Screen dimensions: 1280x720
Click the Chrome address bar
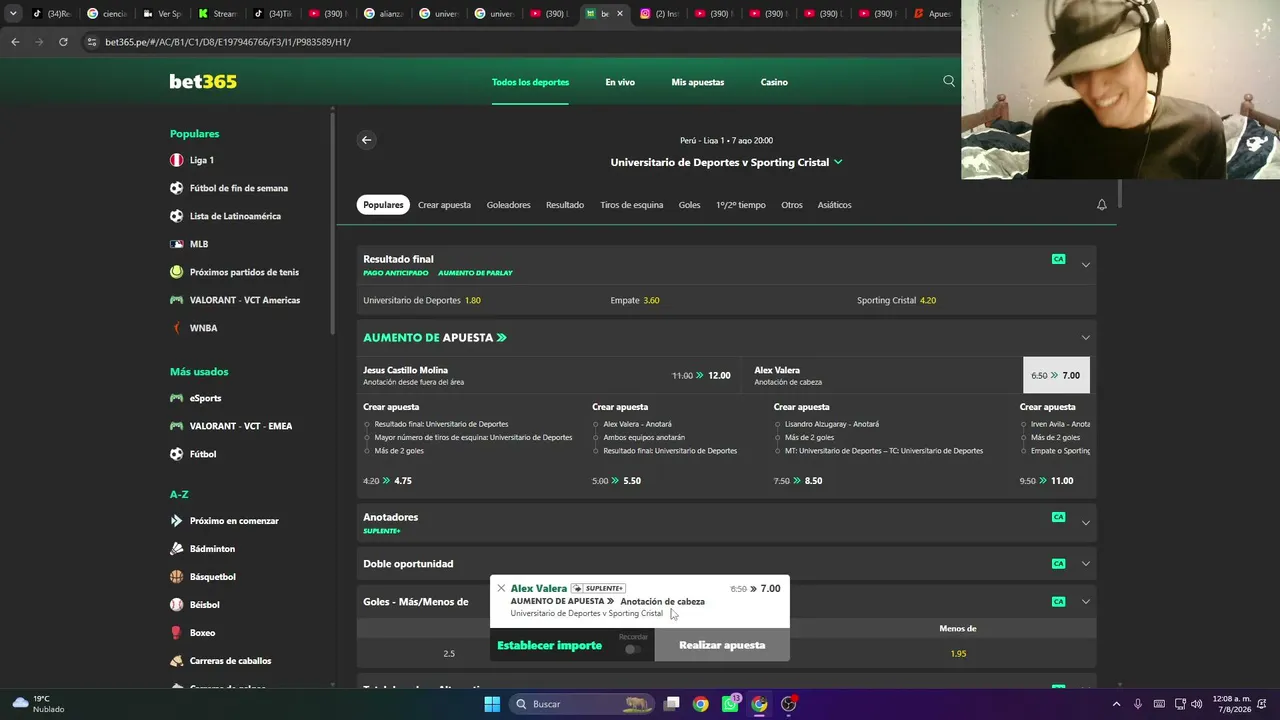tap(520, 42)
